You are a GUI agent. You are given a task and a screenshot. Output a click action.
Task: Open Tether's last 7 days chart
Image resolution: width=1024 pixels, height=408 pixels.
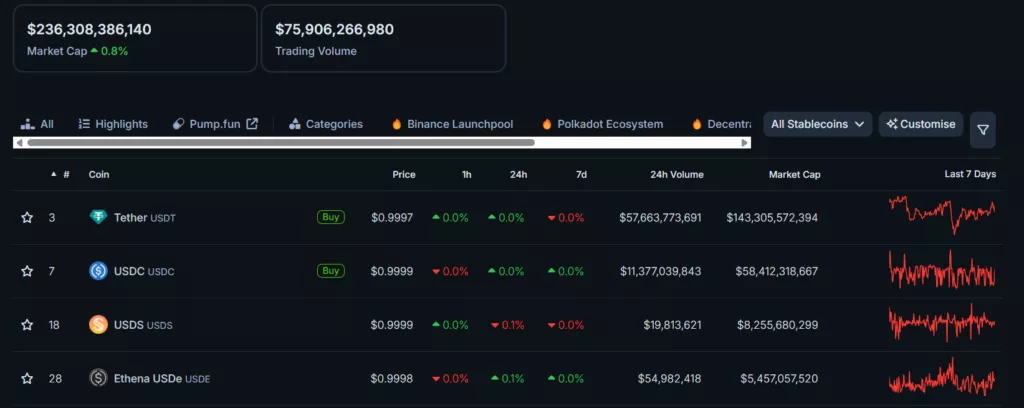[x=942, y=214]
